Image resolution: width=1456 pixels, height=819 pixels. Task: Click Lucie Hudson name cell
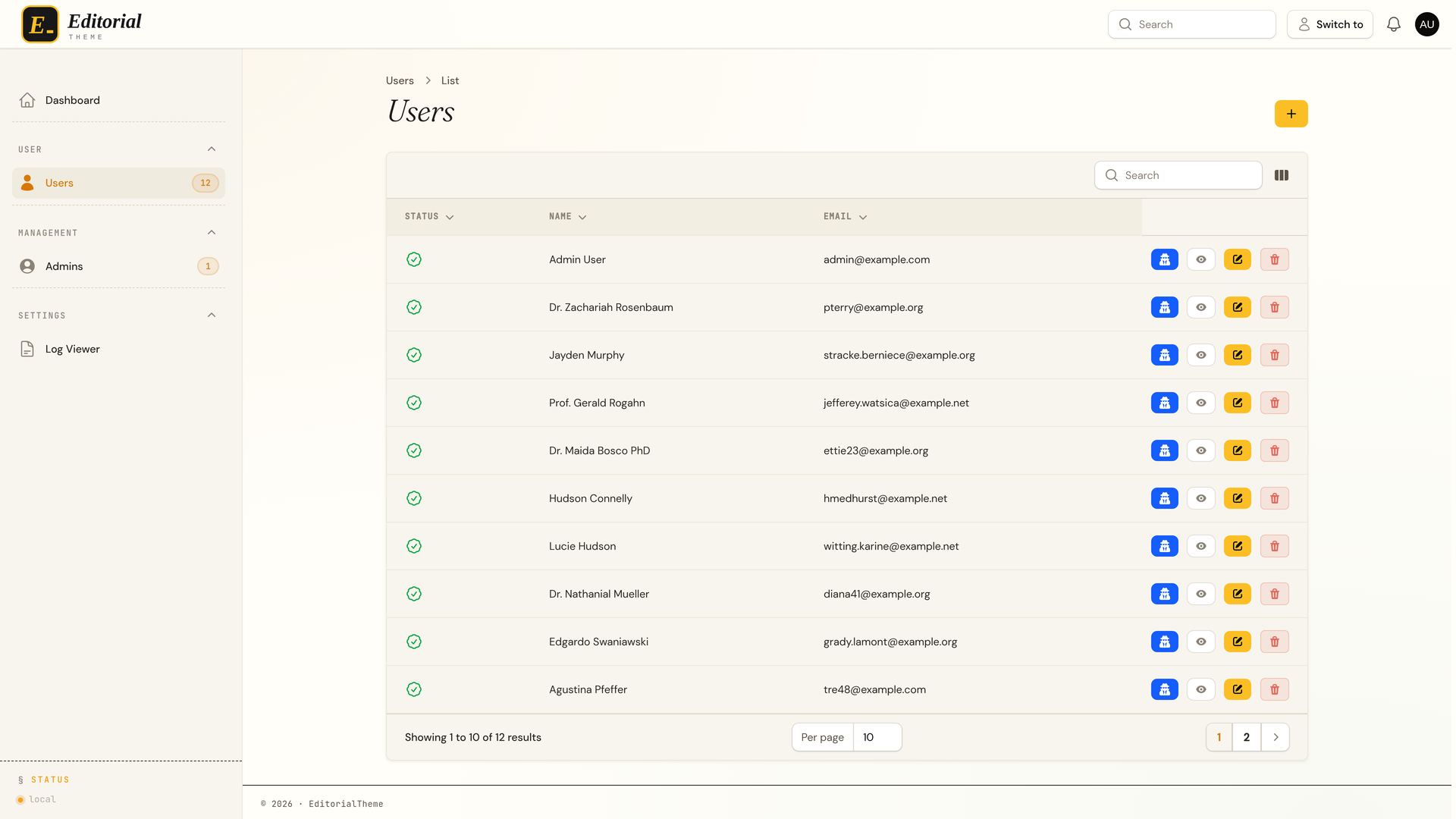(x=582, y=546)
